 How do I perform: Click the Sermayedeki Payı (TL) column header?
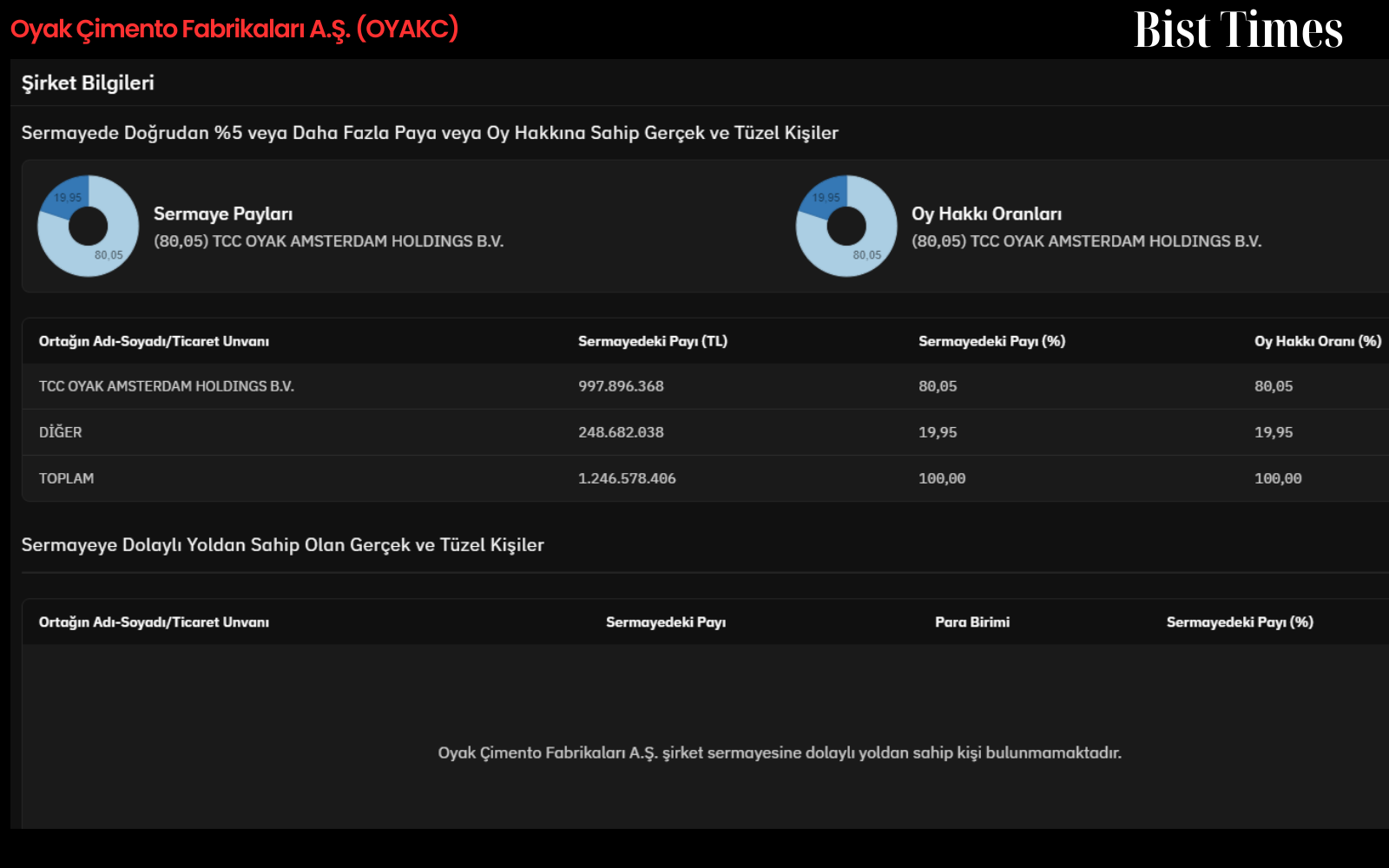click(x=653, y=341)
